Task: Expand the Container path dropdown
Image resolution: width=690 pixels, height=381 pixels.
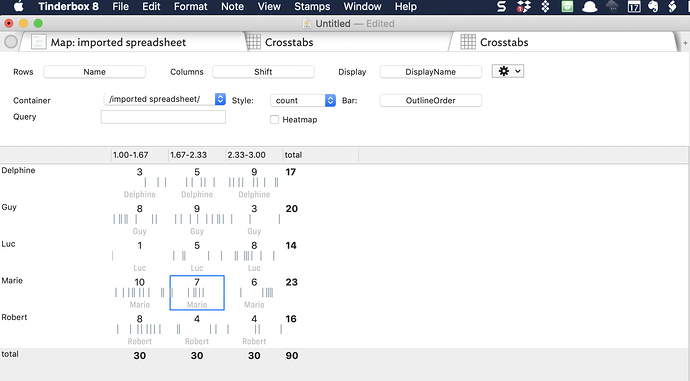Action: click(x=220, y=99)
